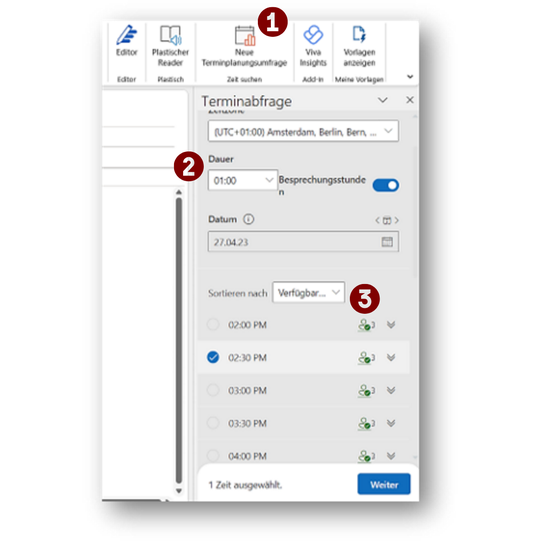
Task: Click Datum info icon
Action: click(x=248, y=219)
